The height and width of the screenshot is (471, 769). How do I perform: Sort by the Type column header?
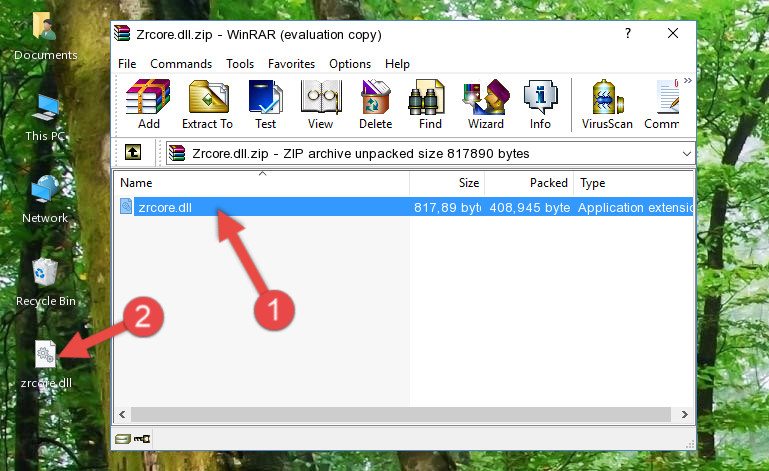(x=633, y=183)
